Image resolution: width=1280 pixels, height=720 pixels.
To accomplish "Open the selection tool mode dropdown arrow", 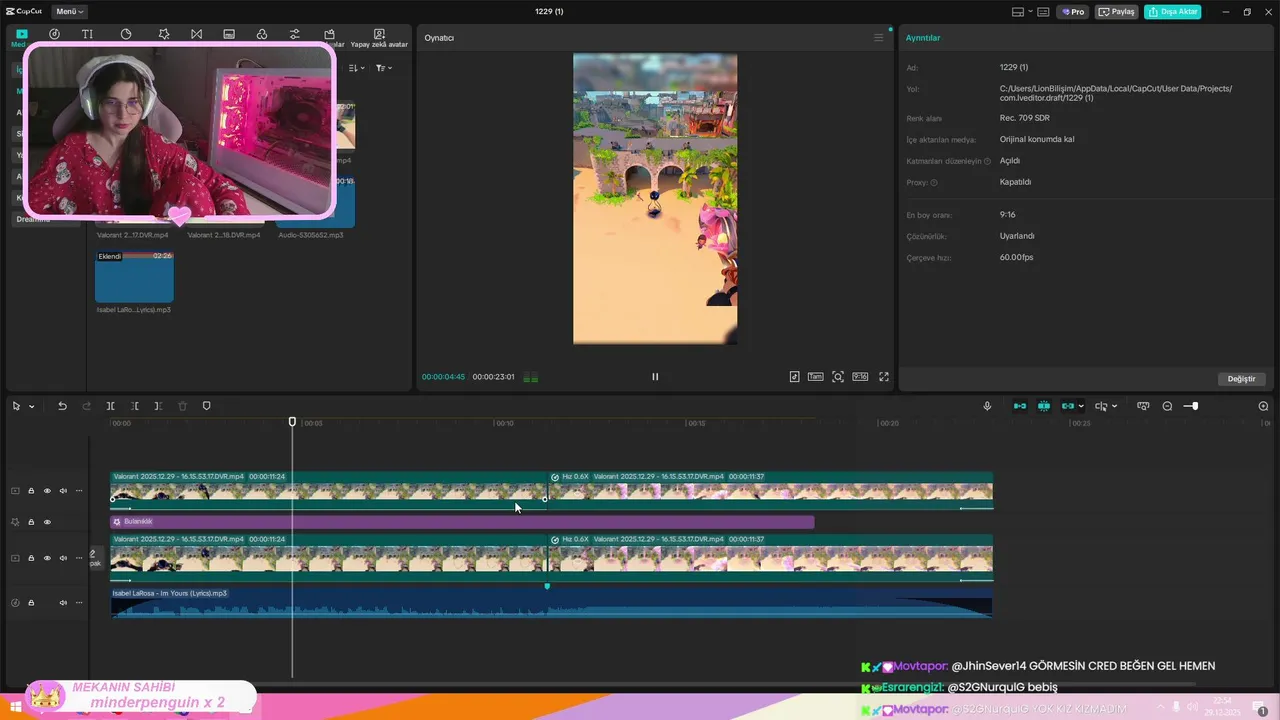I will tap(32, 406).
